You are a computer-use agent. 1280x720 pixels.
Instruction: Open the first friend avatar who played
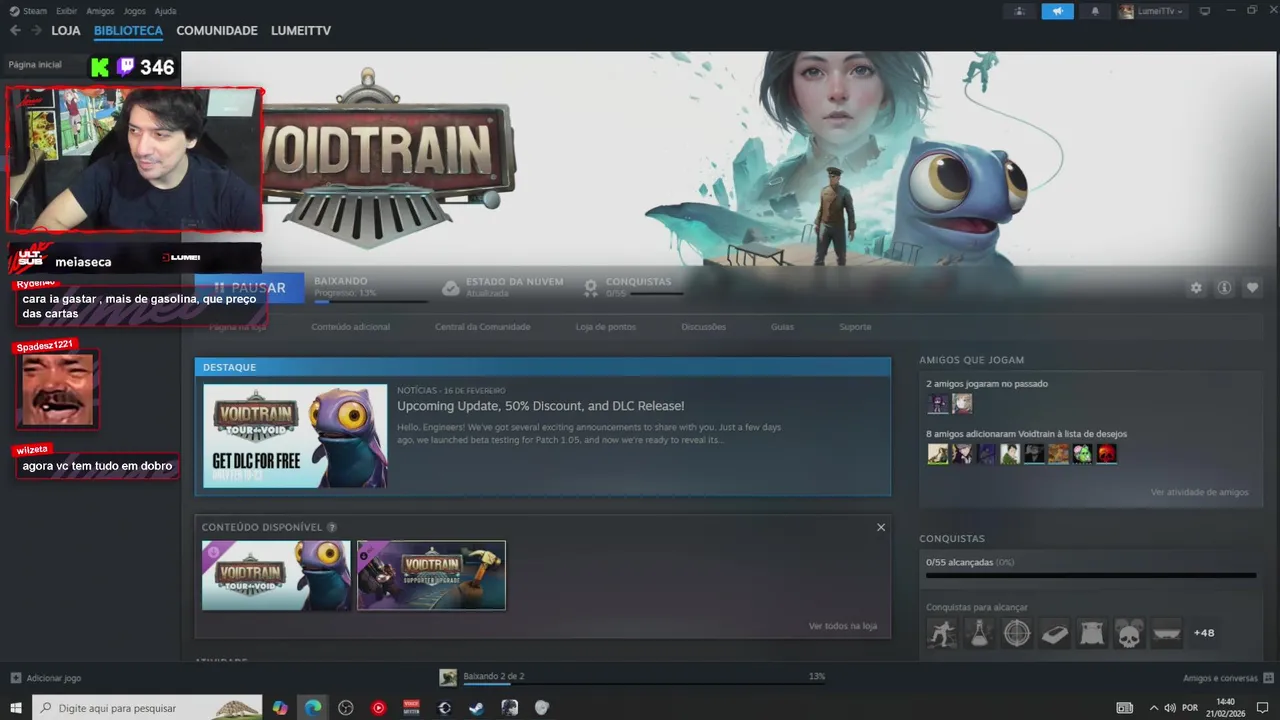938,404
